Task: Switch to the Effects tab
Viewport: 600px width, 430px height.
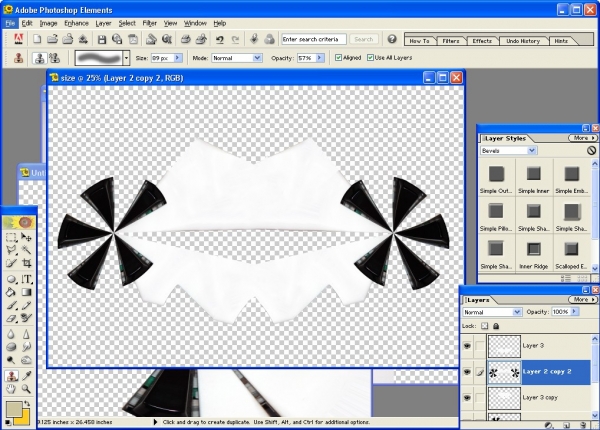Action: tap(482, 41)
